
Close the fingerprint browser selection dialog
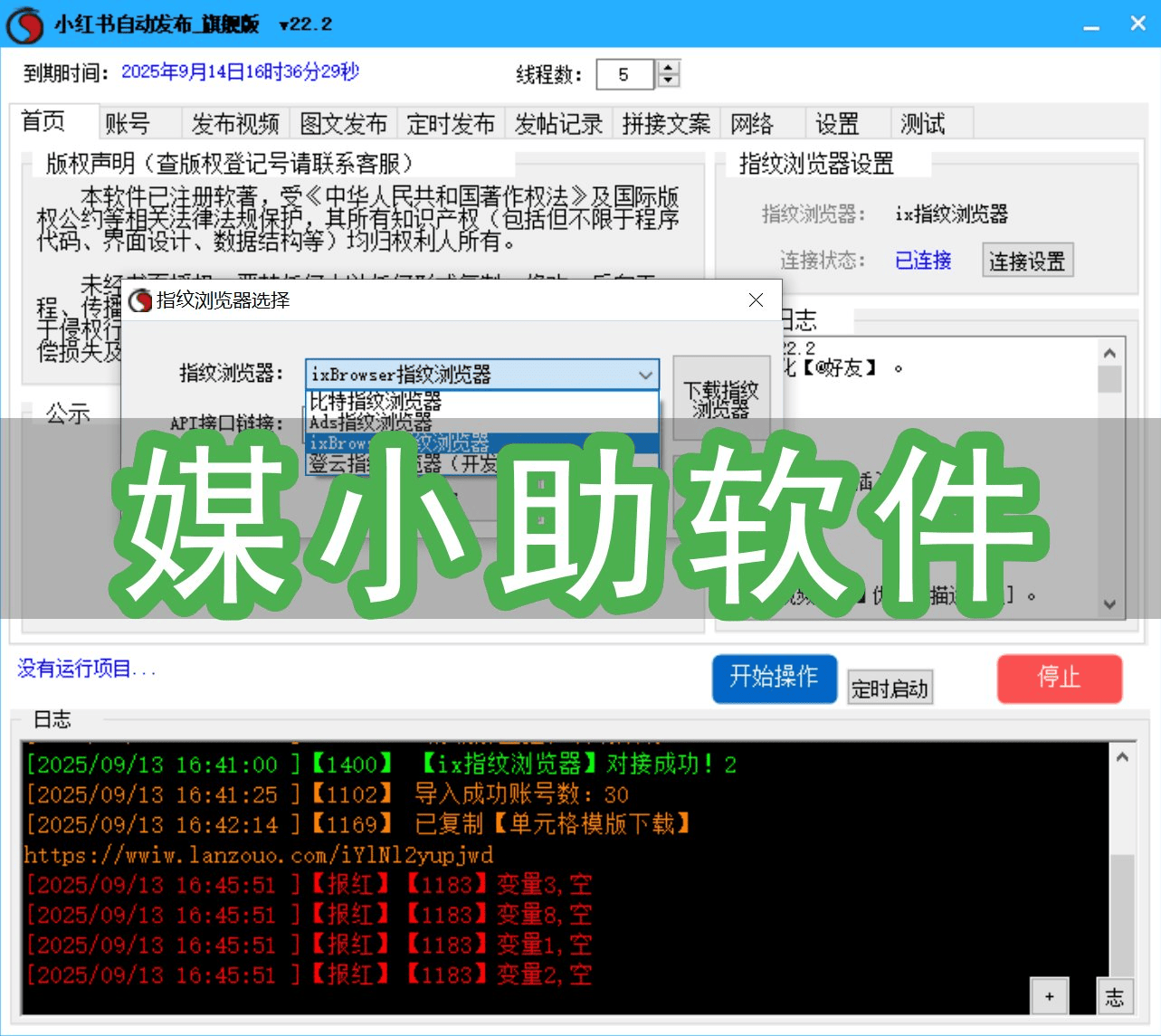point(756,300)
